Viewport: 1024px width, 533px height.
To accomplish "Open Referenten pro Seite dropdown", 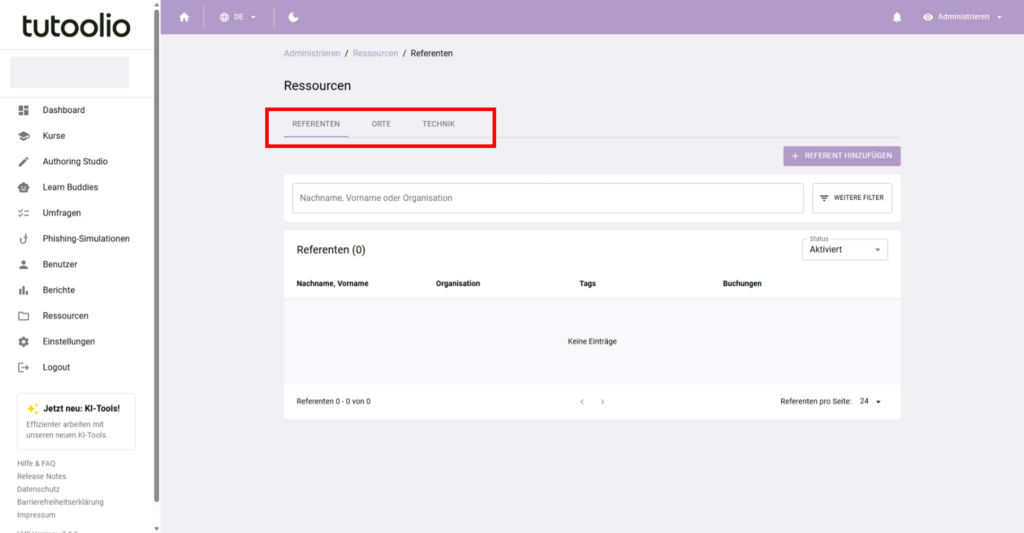I will (x=871, y=402).
